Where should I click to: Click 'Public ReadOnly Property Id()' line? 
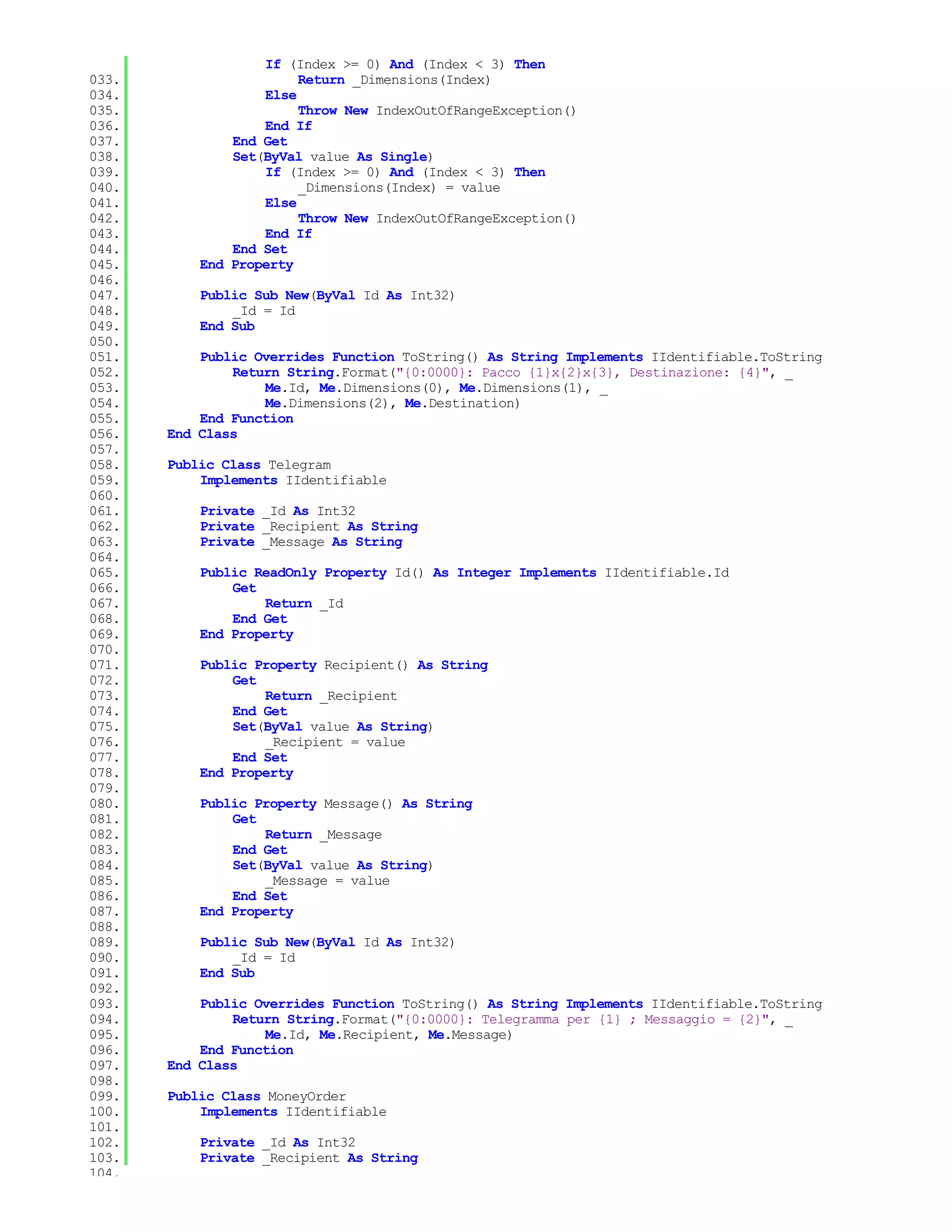(464, 573)
